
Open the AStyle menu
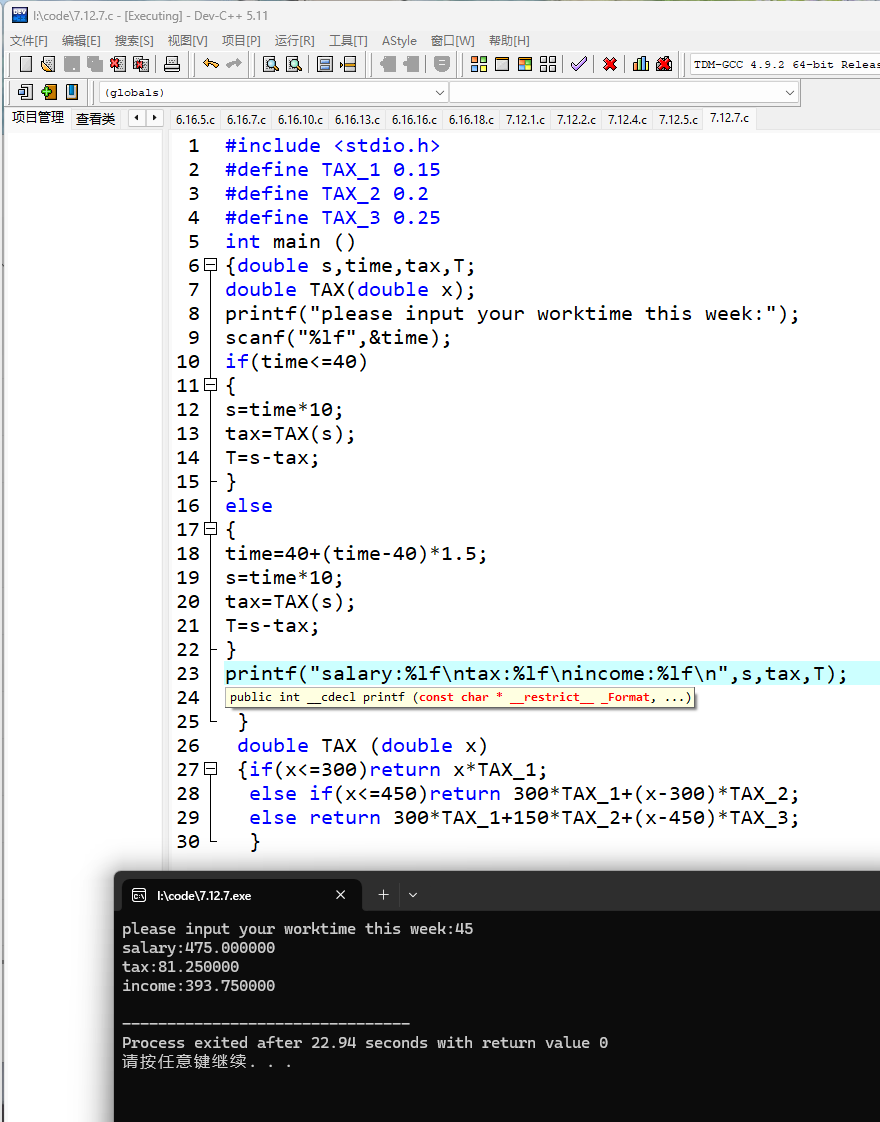pos(399,41)
